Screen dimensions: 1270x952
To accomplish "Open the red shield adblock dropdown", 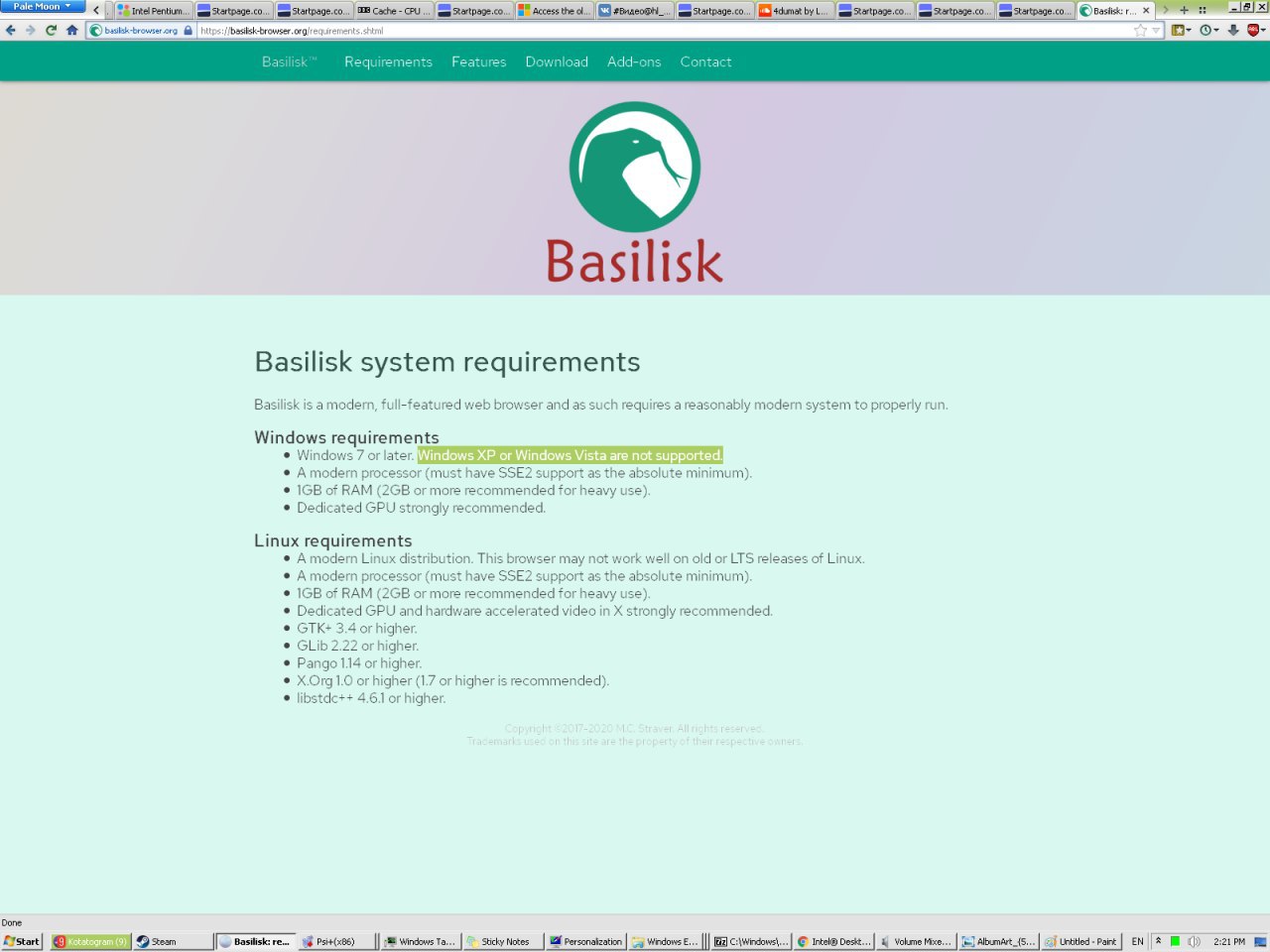I will tap(1255, 31).
